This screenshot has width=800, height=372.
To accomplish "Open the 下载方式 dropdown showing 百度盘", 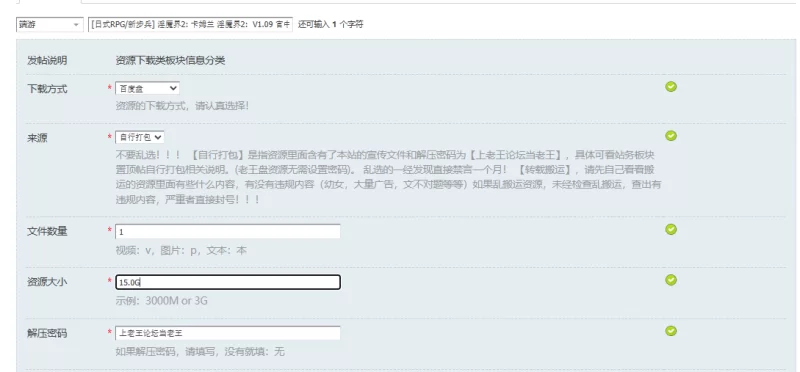I will coord(147,88).
